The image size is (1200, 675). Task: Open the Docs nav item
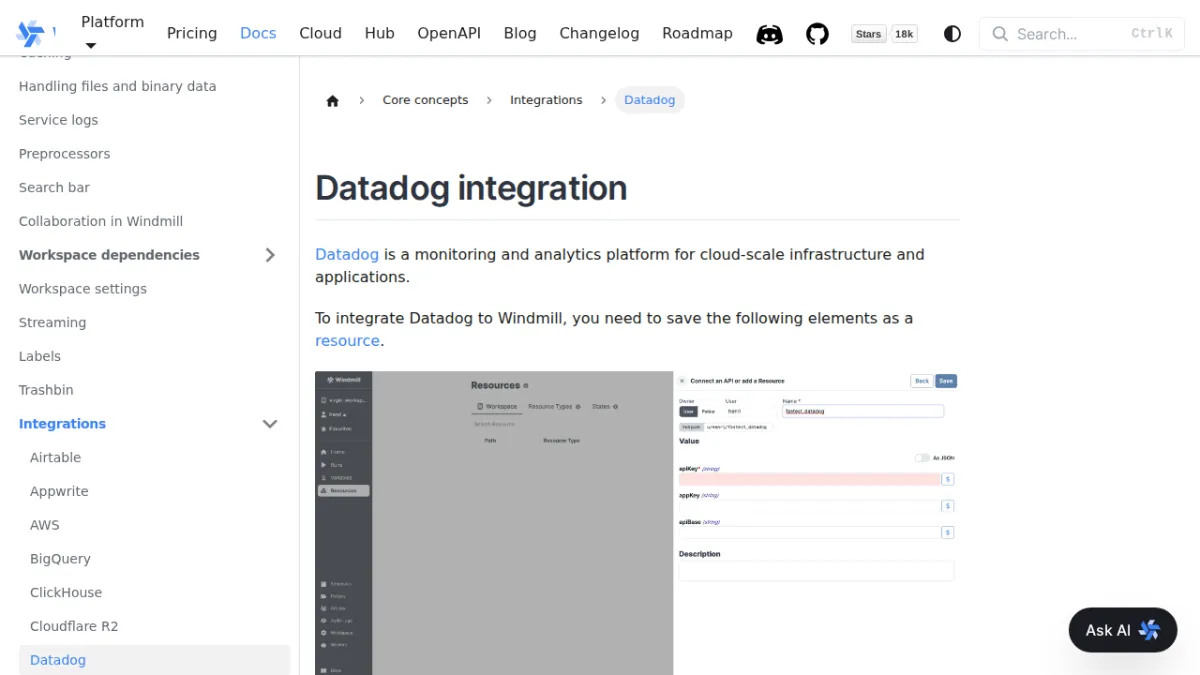pyautogui.click(x=258, y=33)
